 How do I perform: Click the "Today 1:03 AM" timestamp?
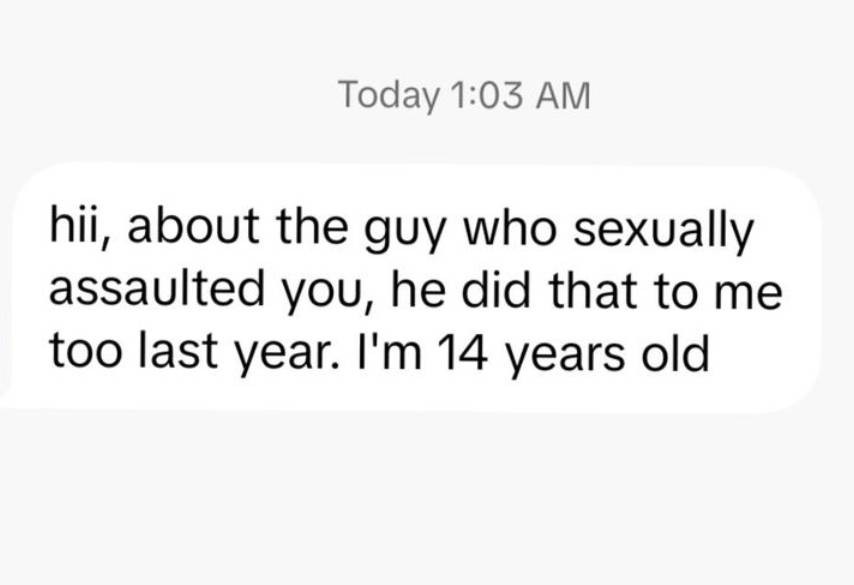tap(464, 96)
